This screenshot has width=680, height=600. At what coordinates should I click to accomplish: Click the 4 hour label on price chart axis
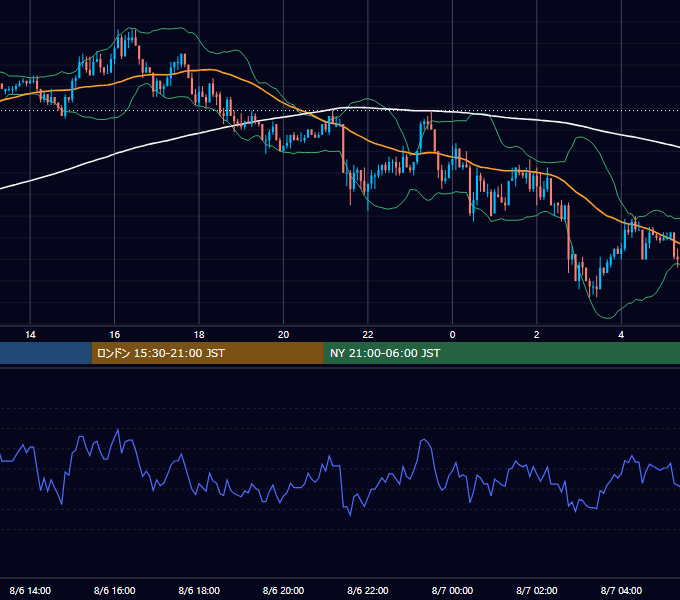[621, 335]
